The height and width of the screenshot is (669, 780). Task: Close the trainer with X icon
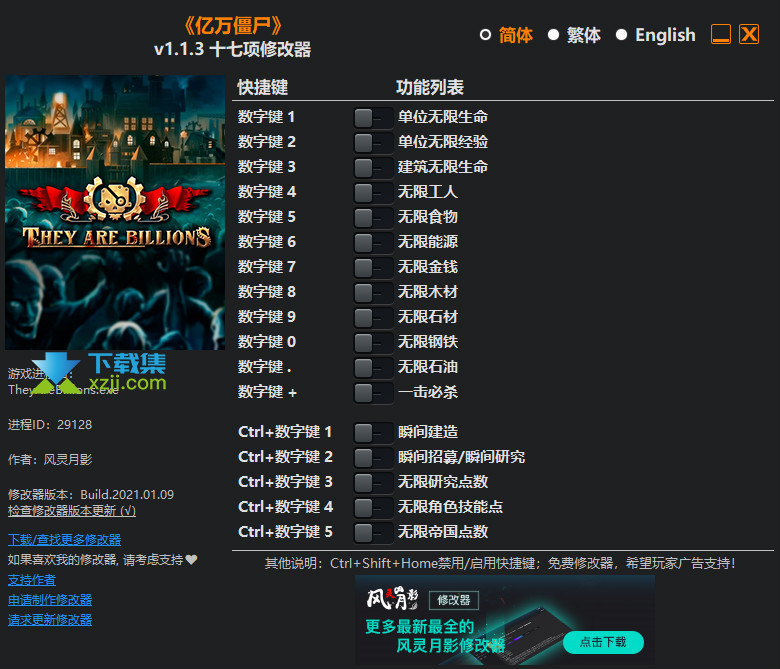(749, 34)
